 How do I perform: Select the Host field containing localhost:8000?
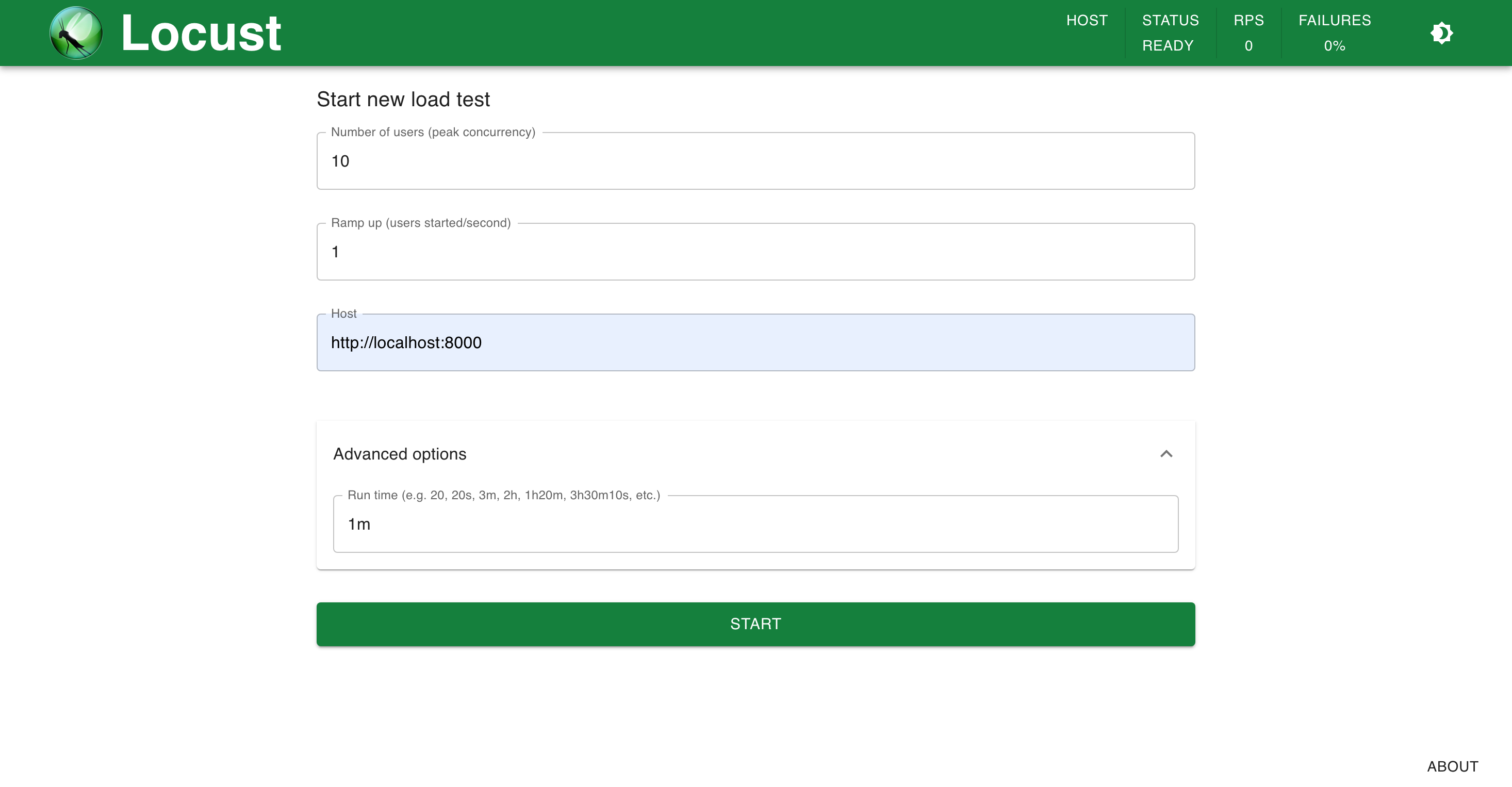(755, 343)
